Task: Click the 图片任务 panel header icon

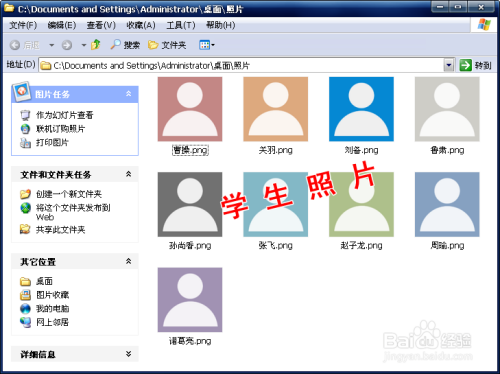Action: (21, 91)
